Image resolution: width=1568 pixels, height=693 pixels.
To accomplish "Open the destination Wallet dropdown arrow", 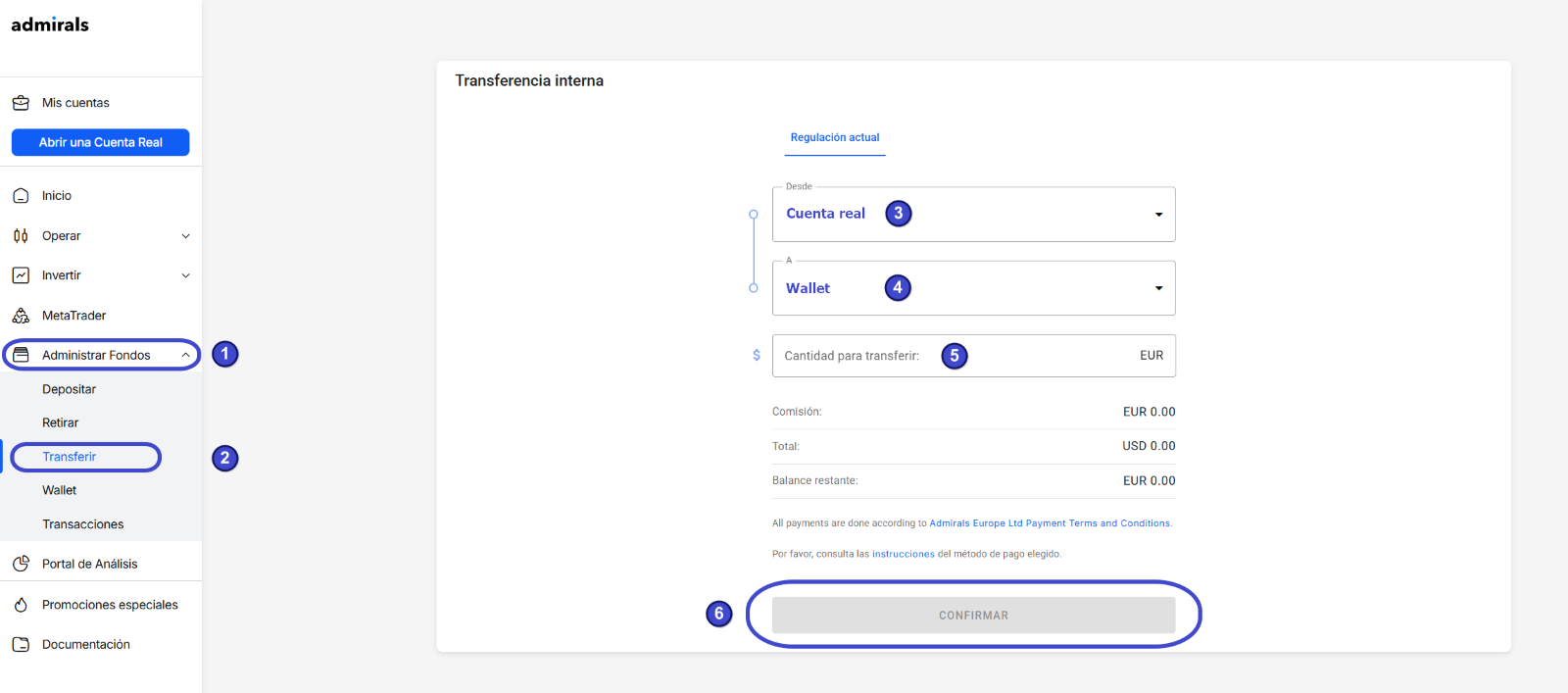I will click(x=1158, y=288).
